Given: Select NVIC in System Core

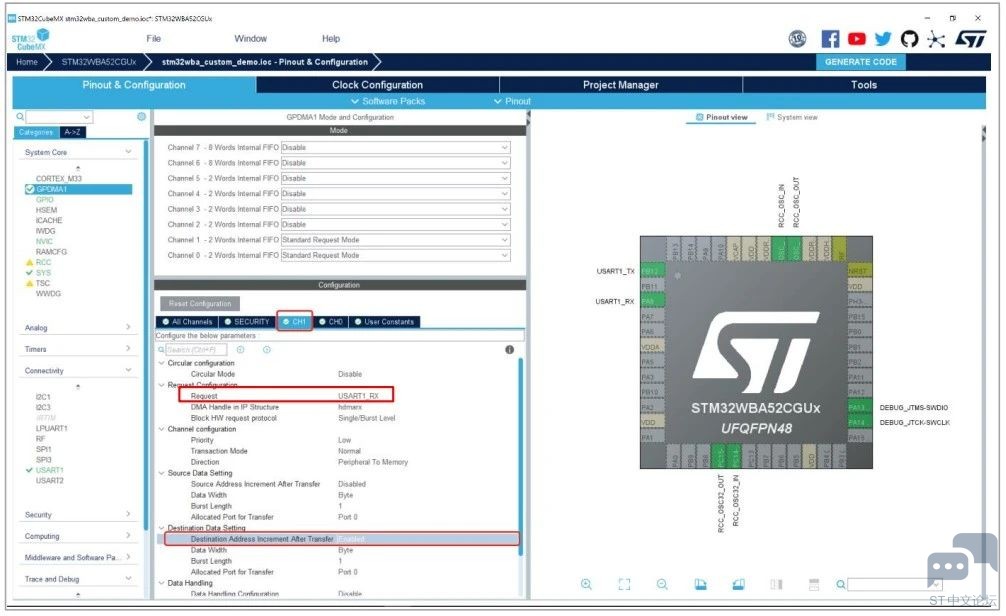Looking at the screenshot, I should 44,241.
